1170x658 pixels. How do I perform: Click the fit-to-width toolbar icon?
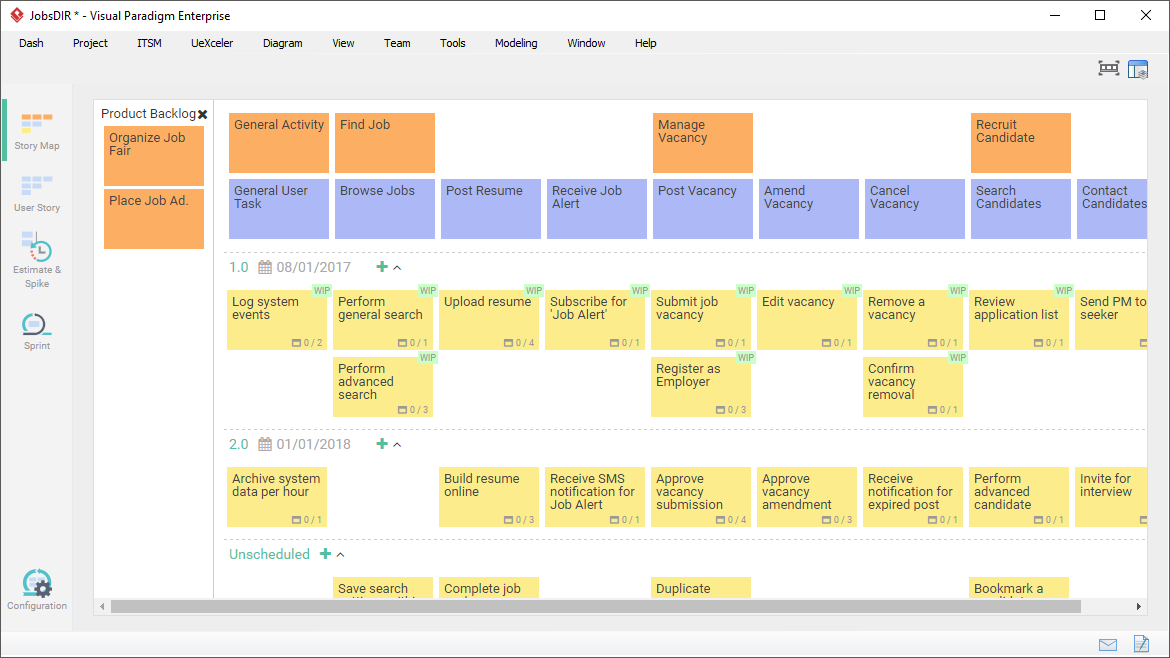coord(1109,69)
